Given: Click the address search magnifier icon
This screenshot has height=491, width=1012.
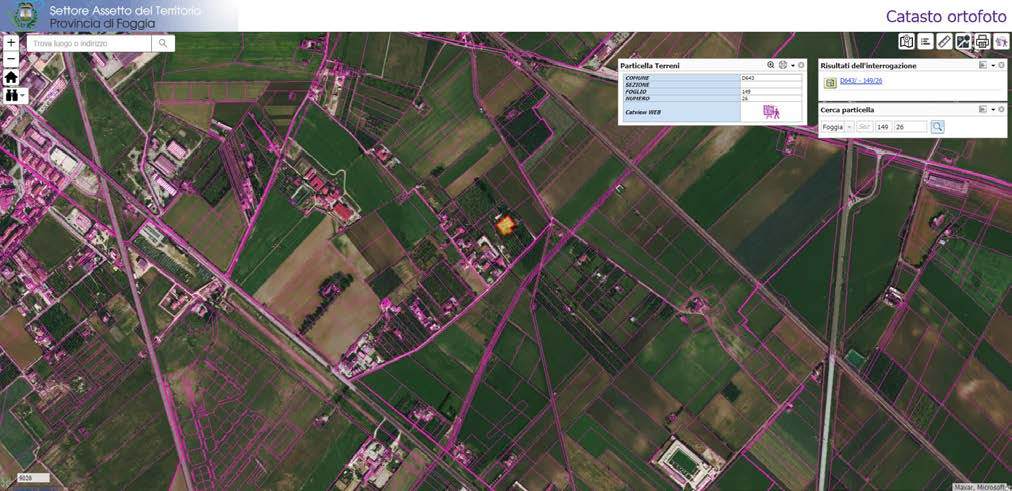Looking at the screenshot, I should click(x=163, y=44).
